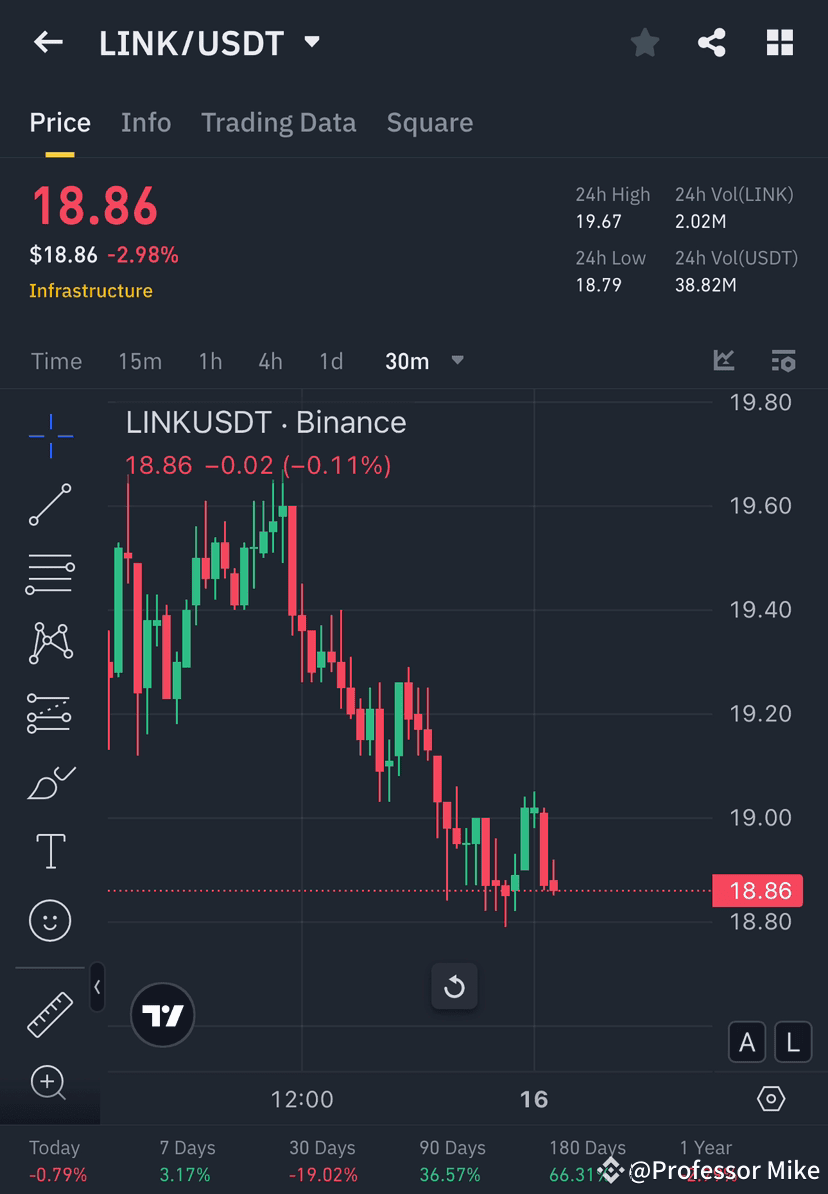Select the crosshair cursor tool
Viewport: 828px width, 1194px height.
pyautogui.click(x=50, y=435)
